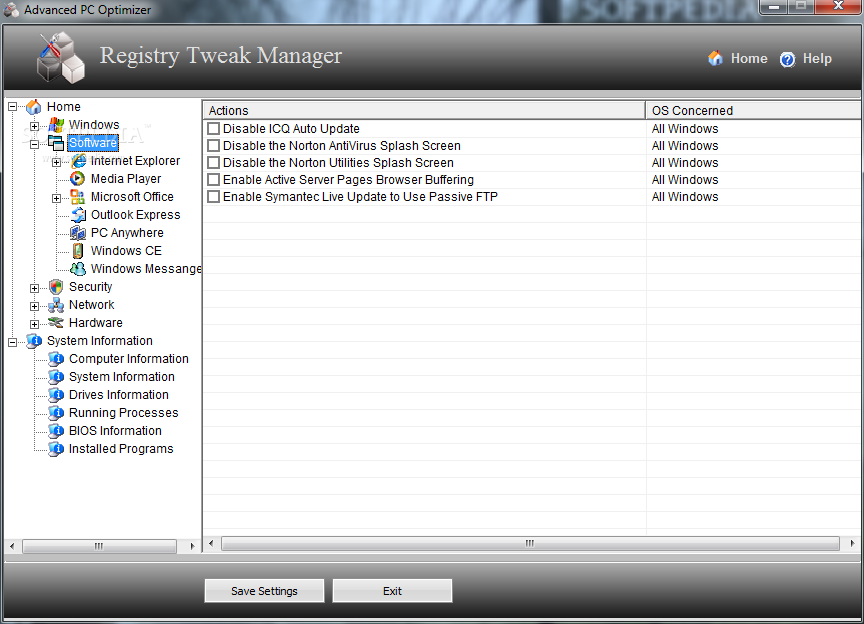The width and height of the screenshot is (864, 624).
Task: Collapse the Home root node
Action: pos(12,106)
